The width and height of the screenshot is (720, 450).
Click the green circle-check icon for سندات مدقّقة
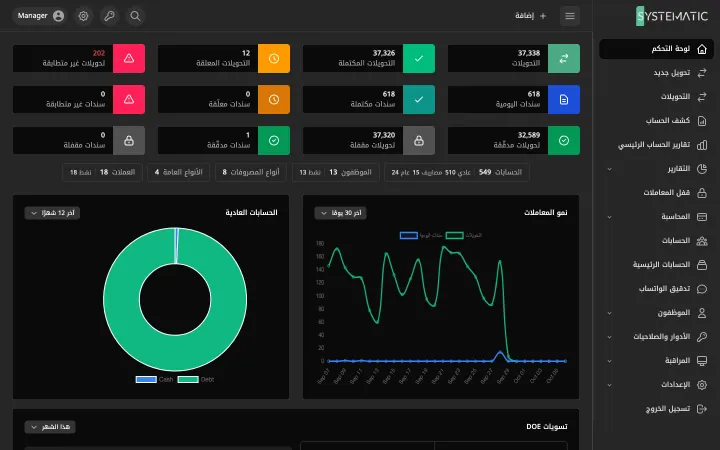[x=274, y=141]
